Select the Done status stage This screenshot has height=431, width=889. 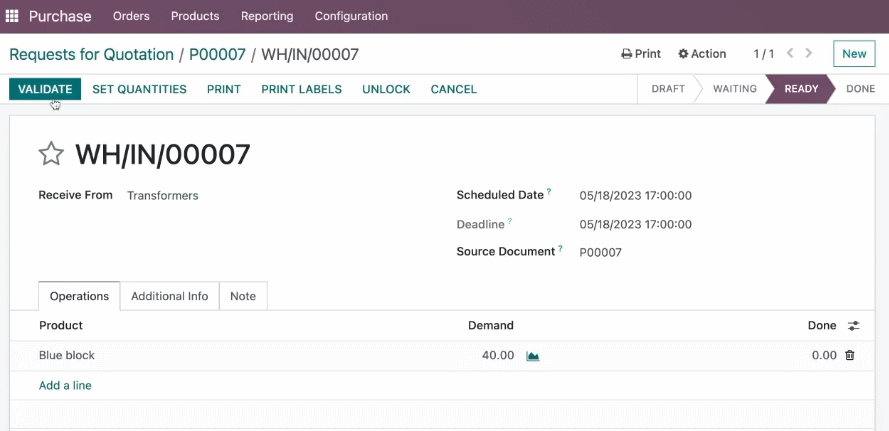(860, 89)
